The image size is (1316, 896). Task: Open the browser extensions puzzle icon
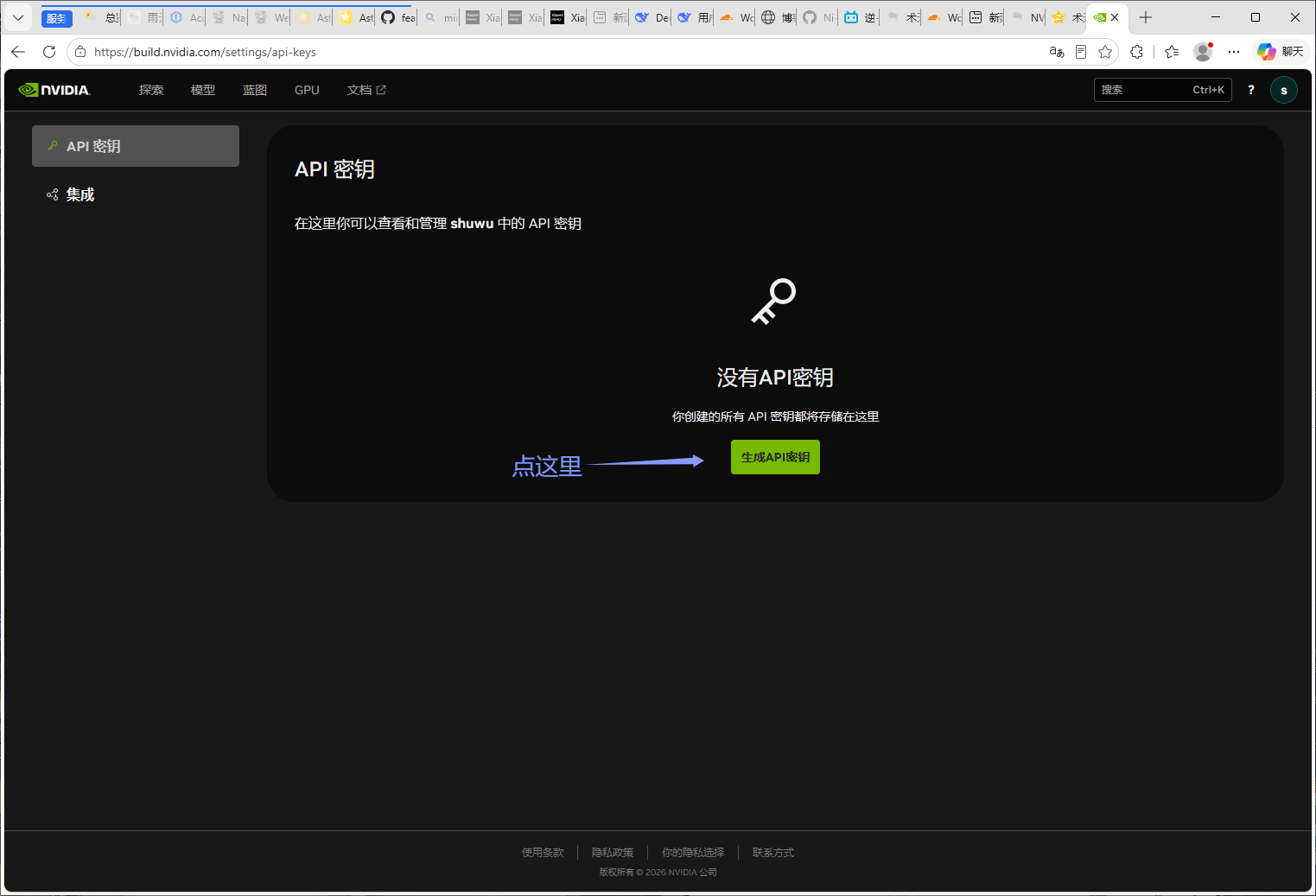1136,52
